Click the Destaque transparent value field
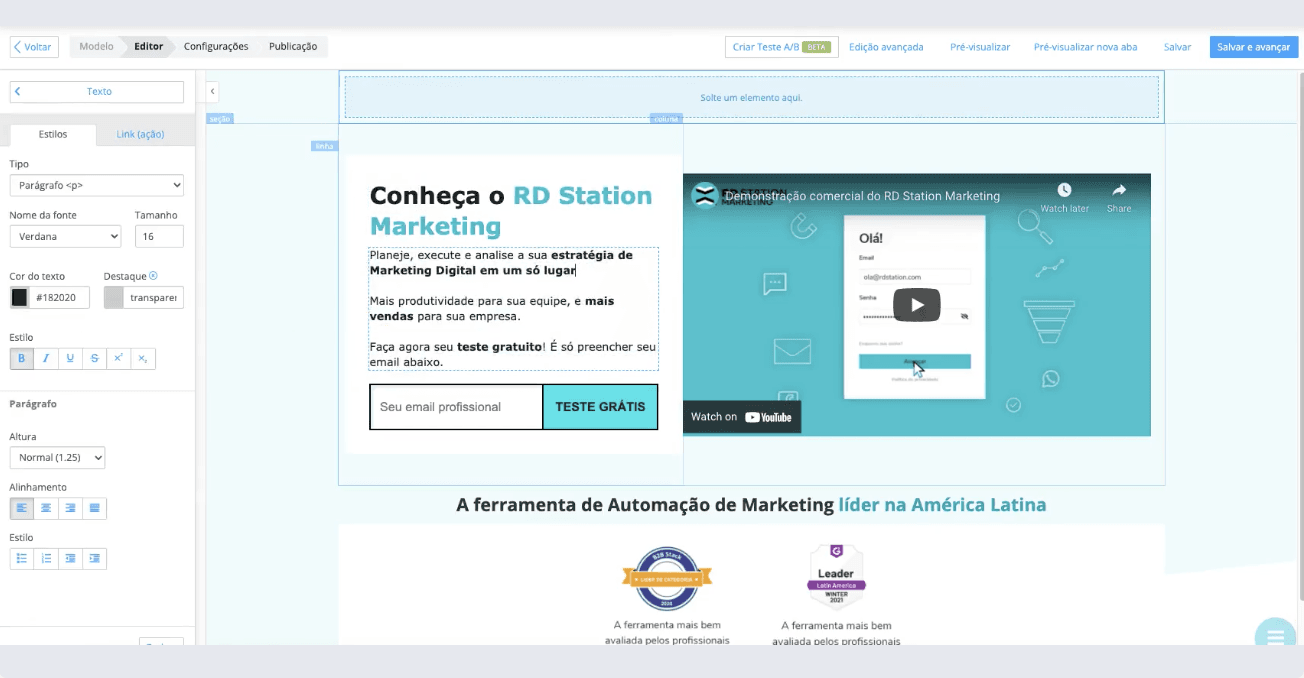The height and width of the screenshot is (678, 1304). (154, 297)
